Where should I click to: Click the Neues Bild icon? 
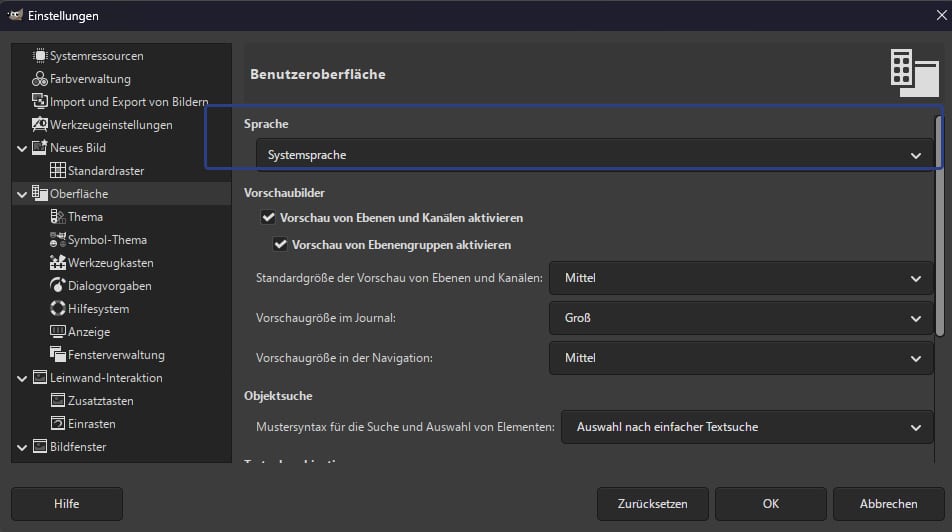(39, 148)
